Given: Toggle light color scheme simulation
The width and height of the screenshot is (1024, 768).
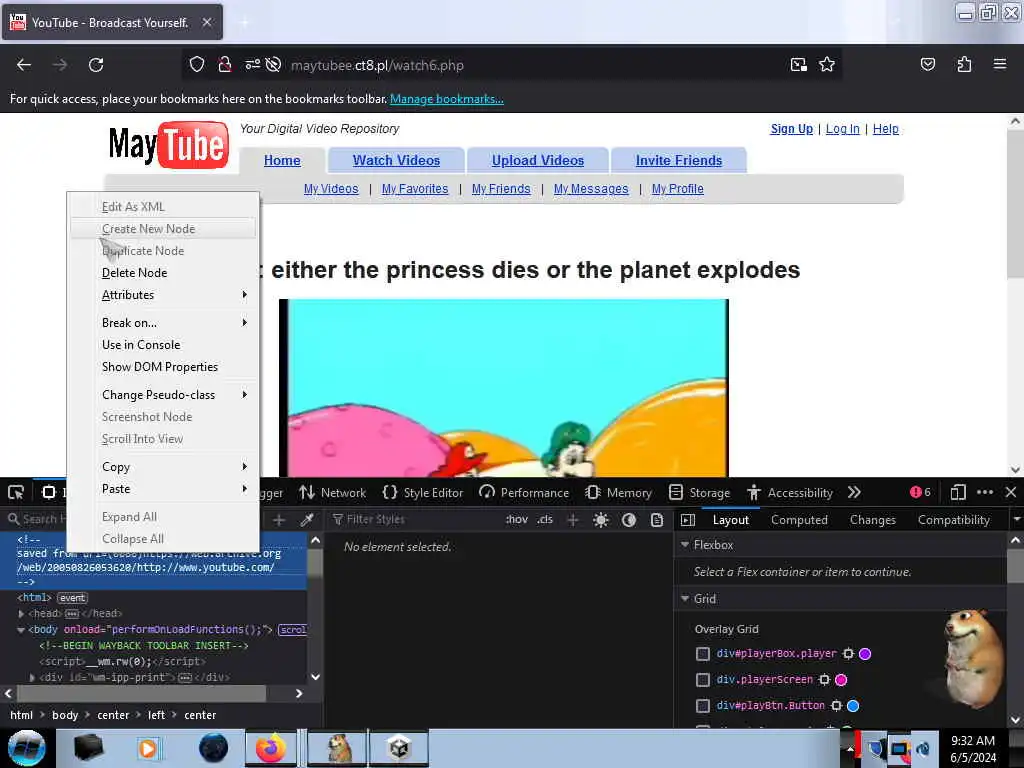Looking at the screenshot, I should click(601, 520).
